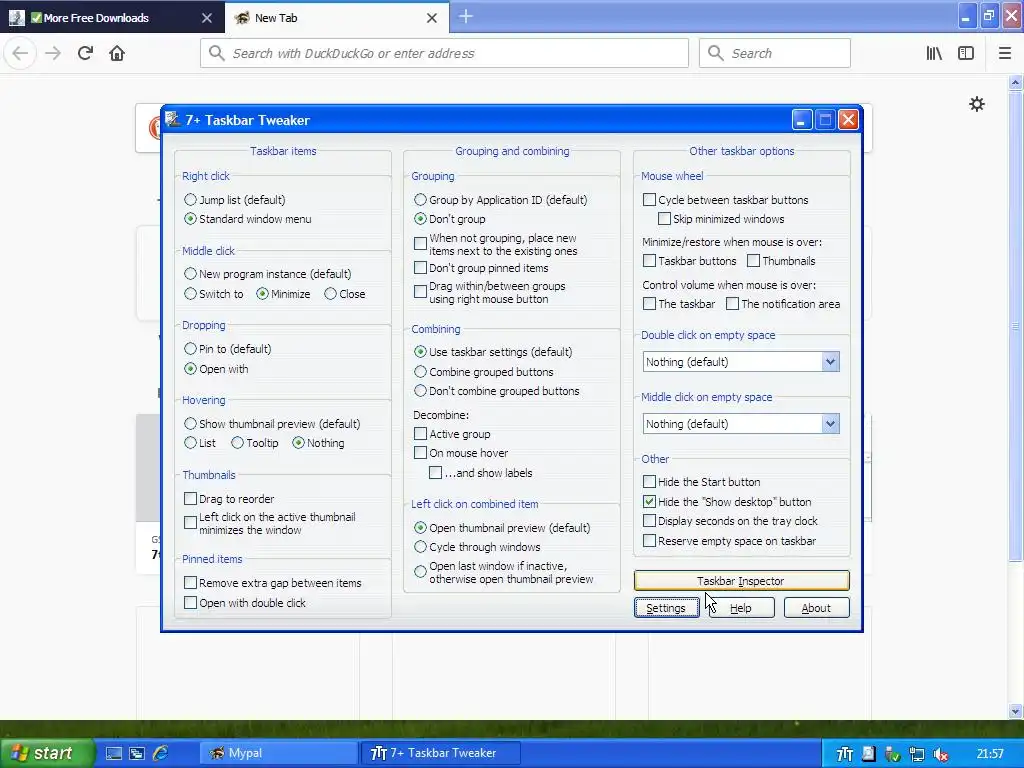Click Show Desktop quick launch icon

[114, 753]
